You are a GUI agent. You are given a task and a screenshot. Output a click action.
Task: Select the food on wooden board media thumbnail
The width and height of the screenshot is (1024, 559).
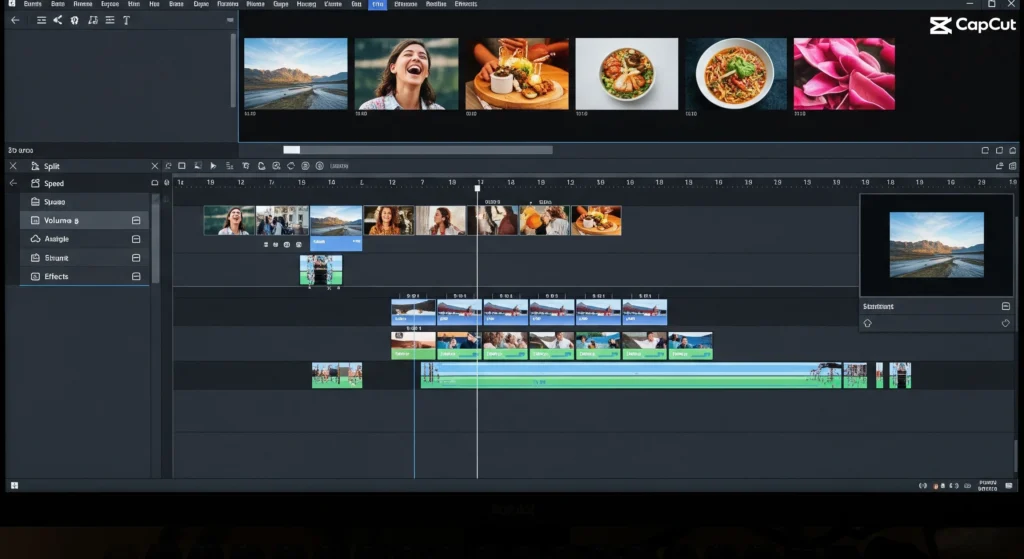pos(517,74)
